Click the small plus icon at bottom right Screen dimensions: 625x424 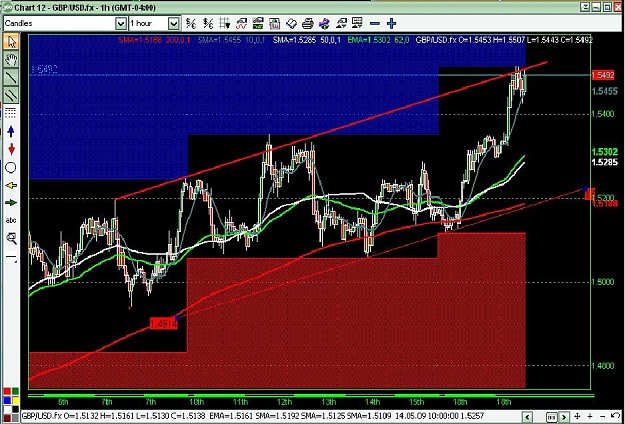pyautogui.click(x=590, y=416)
